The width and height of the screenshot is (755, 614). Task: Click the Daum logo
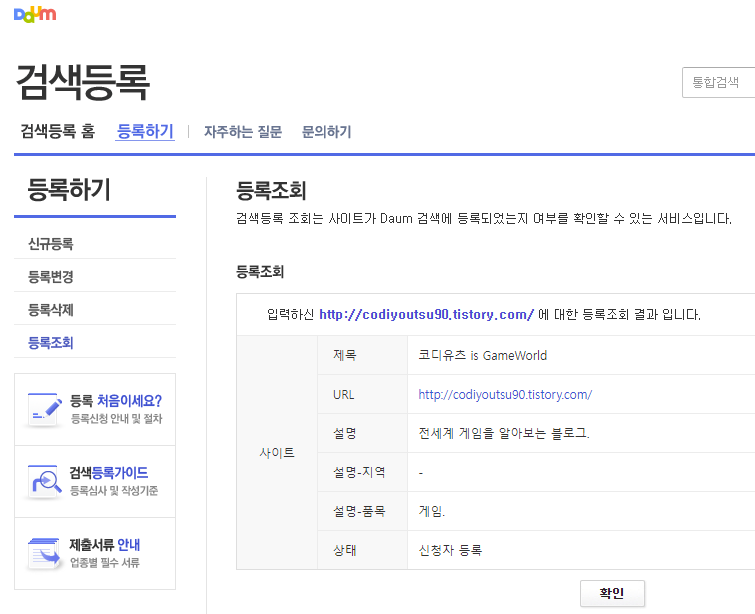pyautogui.click(x=35, y=14)
